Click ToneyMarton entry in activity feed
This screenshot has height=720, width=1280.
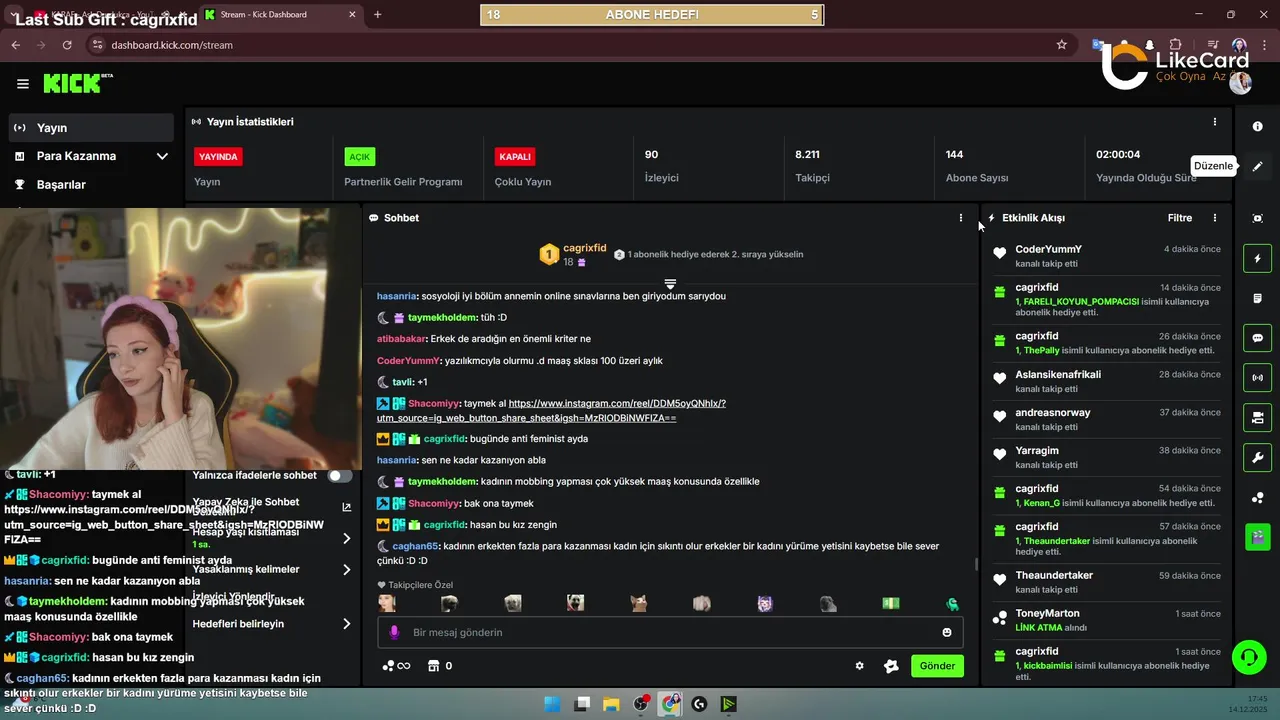1107,620
